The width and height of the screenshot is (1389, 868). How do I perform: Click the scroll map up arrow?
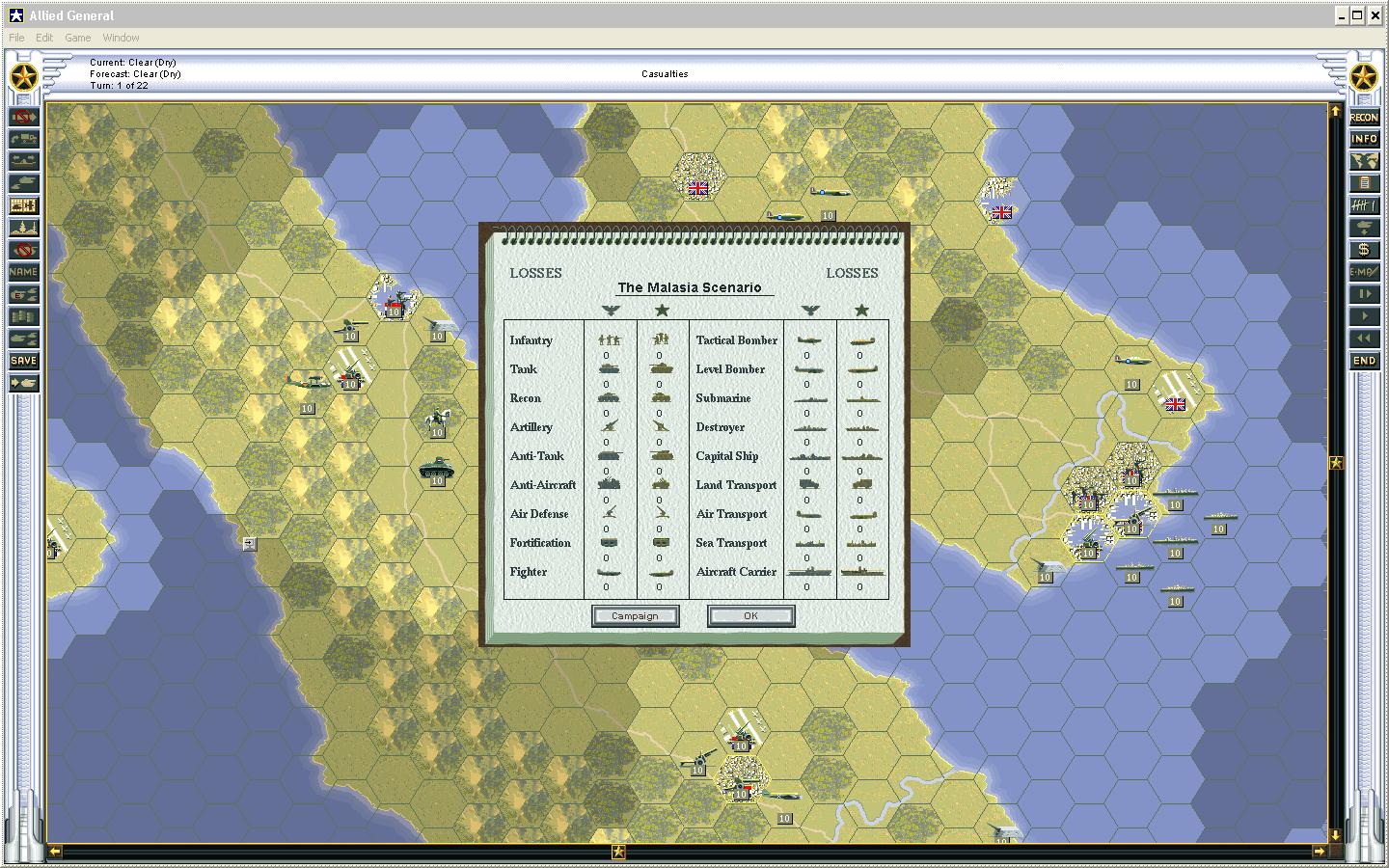(x=1336, y=111)
